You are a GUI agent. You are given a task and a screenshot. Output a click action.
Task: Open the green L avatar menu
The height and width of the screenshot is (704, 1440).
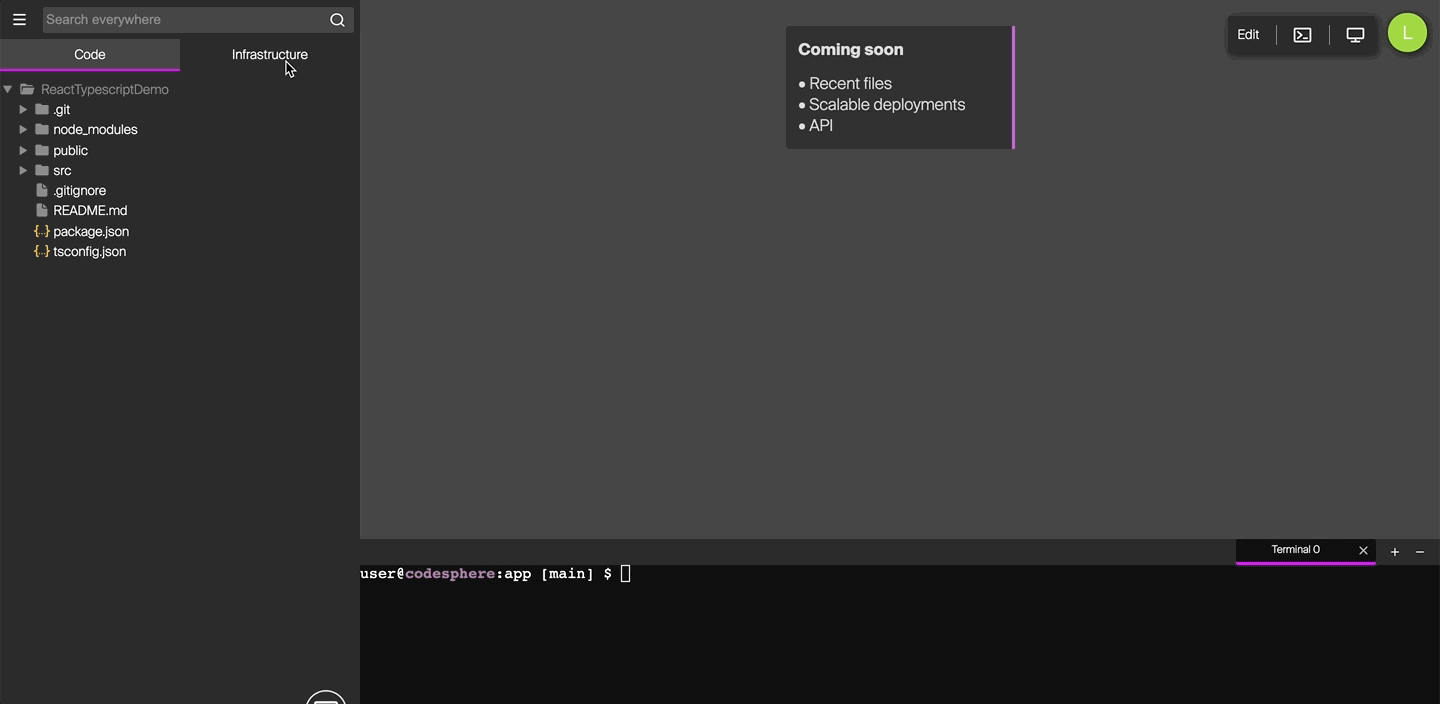coord(1407,32)
